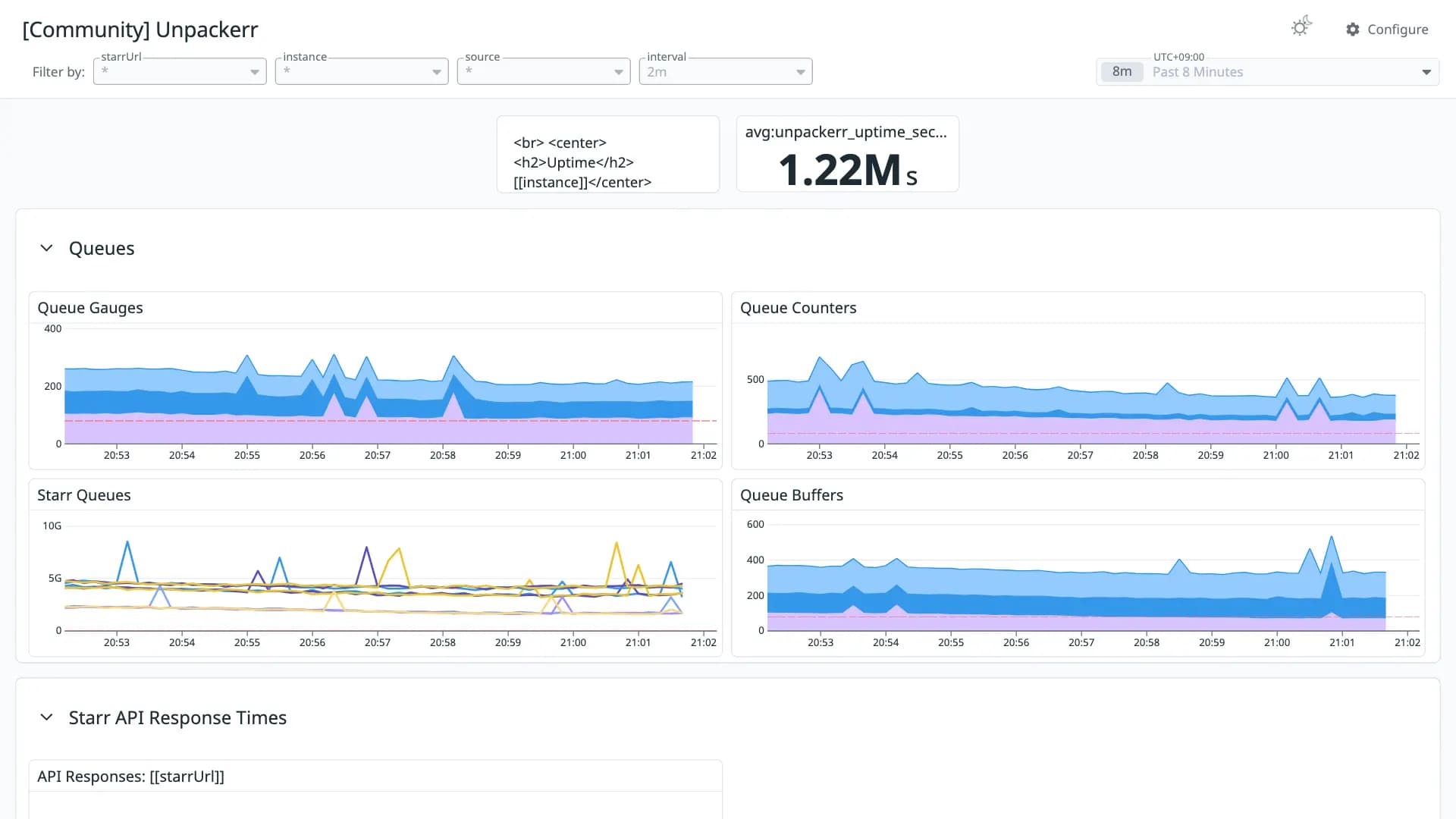Screen dimensions: 1456x819
Task: Open the source filter dropdown
Action: 544,71
